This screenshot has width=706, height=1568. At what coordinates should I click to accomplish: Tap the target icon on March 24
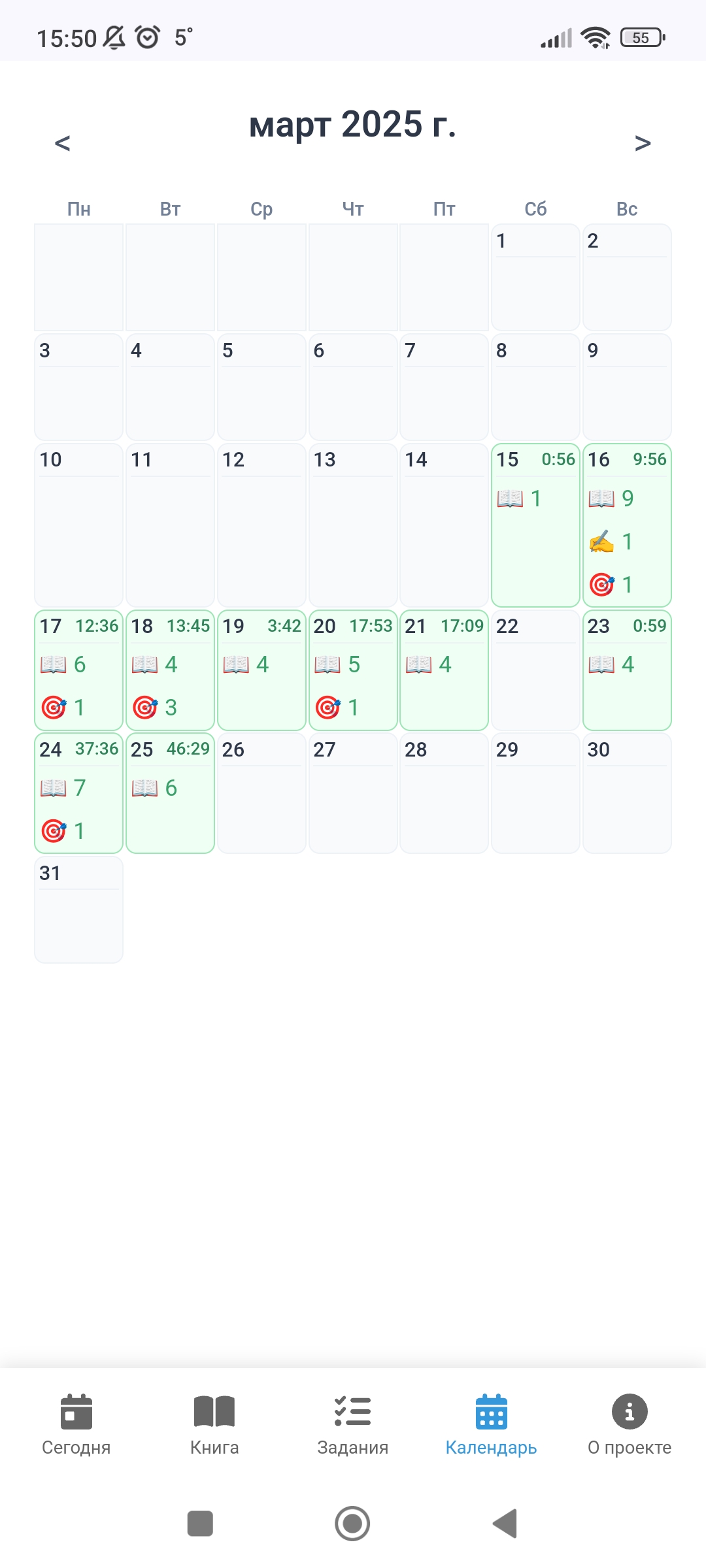[54, 831]
